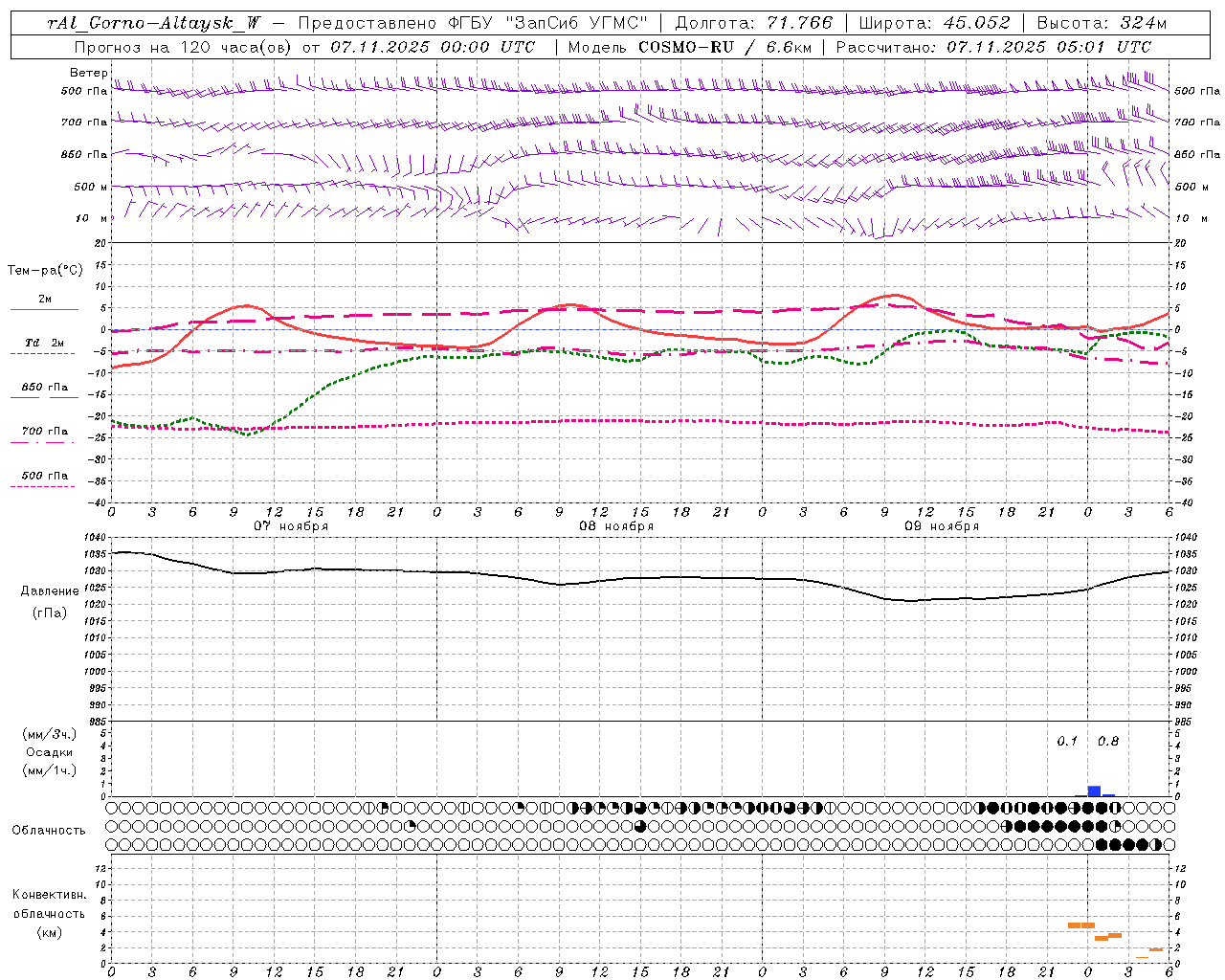Click the (гПа) pressure unit label
Screen dimensions: 1225x980
(x=49, y=613)
